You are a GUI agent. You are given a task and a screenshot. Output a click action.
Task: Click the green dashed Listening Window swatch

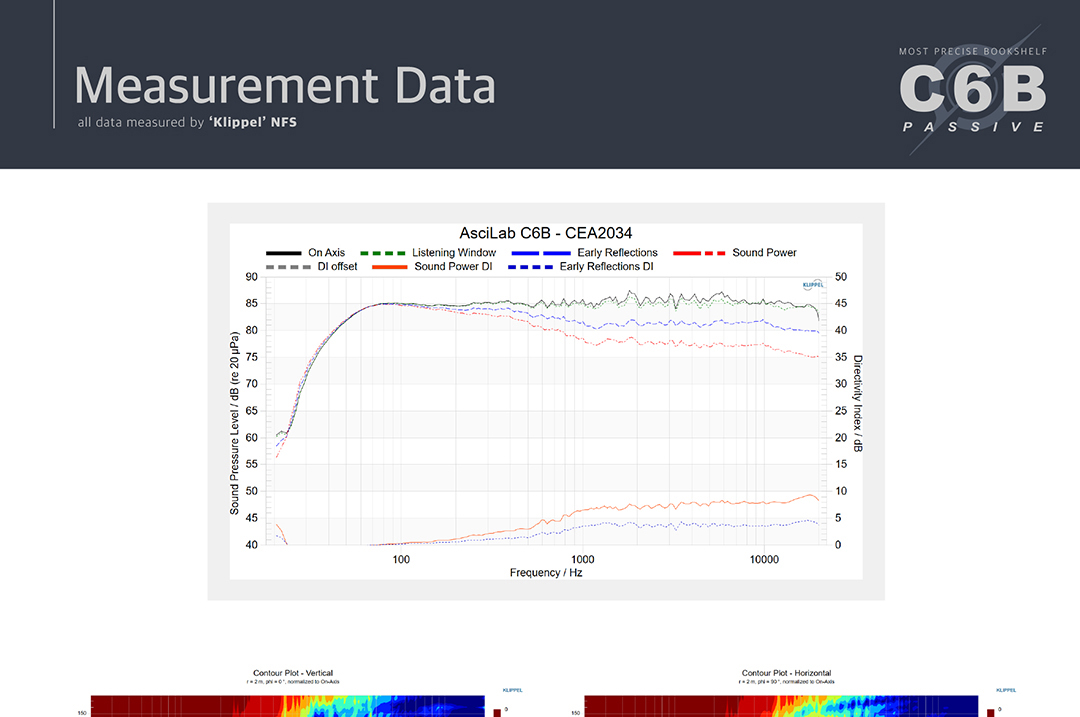382,253
